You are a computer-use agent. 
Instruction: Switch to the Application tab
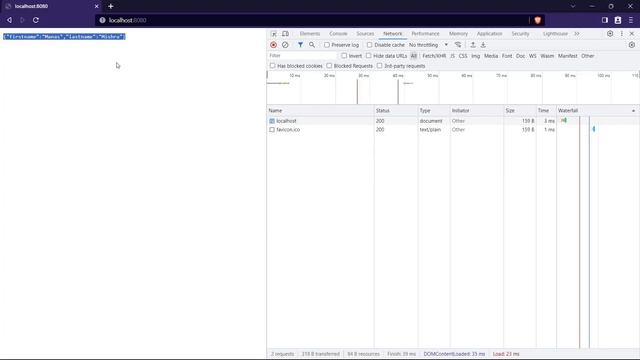click(489, 34)
